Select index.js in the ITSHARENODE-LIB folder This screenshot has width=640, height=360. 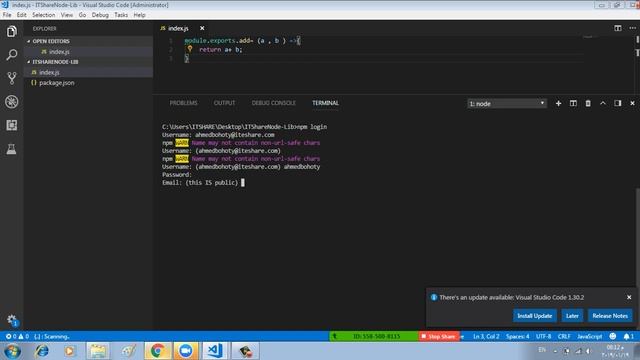pos(89,72)
